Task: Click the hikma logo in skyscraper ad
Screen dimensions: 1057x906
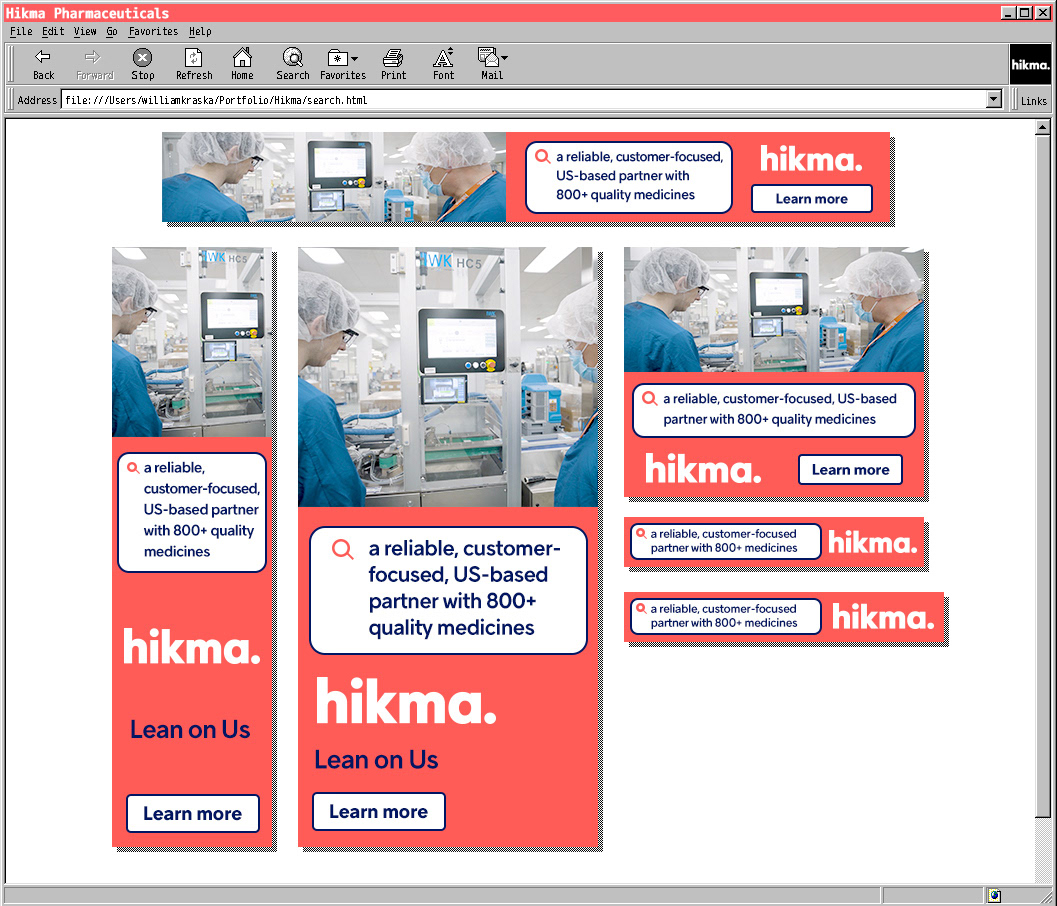Action: pyautogui.click(x=191, y=646)
